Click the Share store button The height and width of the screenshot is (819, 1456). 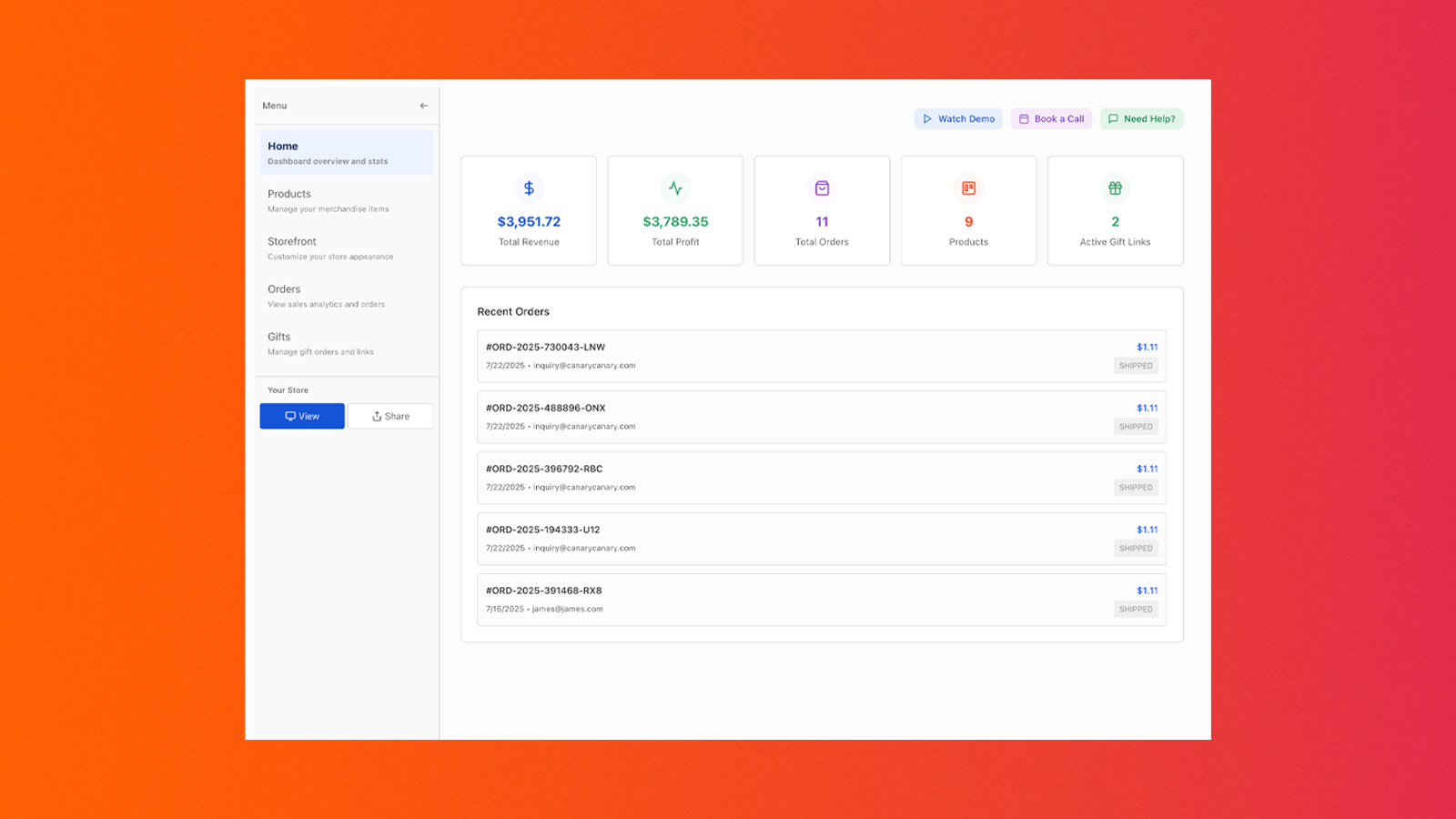390,416
